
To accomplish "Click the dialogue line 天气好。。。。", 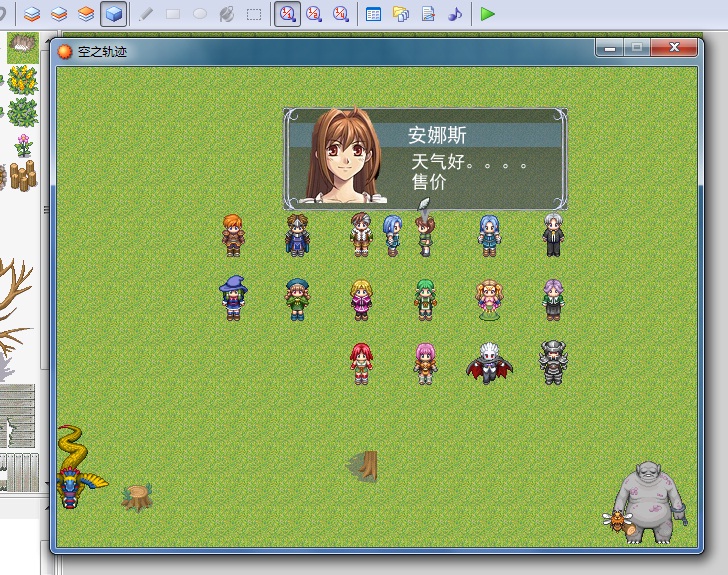I will point(469,162).
